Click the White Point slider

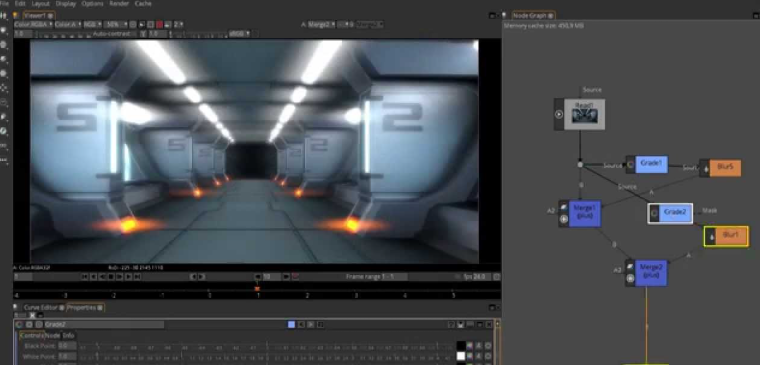pyautogui.click(x=266, y=356)
